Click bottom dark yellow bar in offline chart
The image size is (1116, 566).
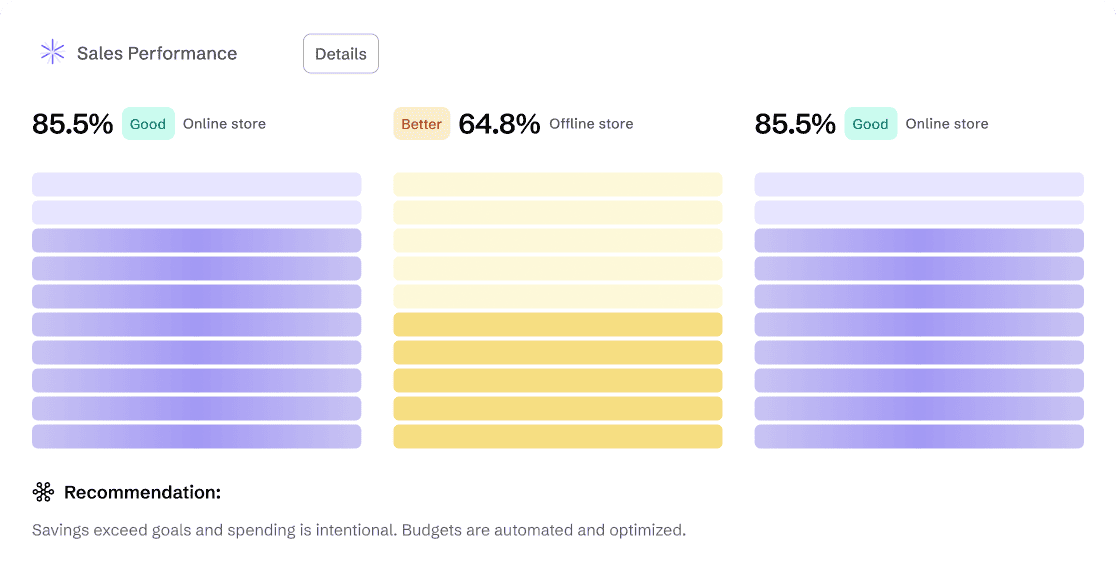pyautogui.click(x=557, y=436)
